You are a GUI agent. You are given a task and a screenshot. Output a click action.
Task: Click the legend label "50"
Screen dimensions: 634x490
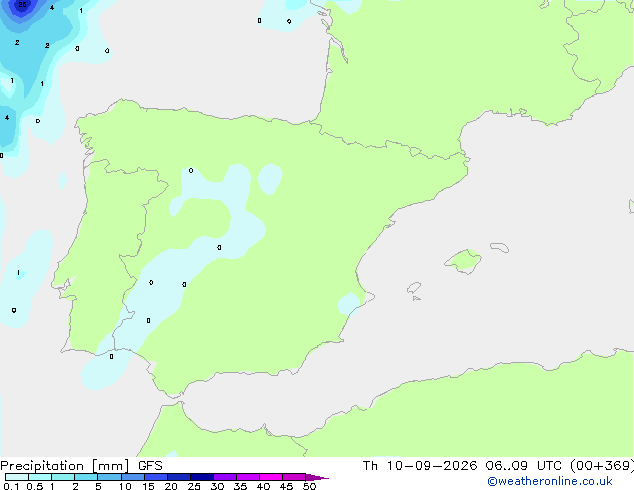[309, 486]
